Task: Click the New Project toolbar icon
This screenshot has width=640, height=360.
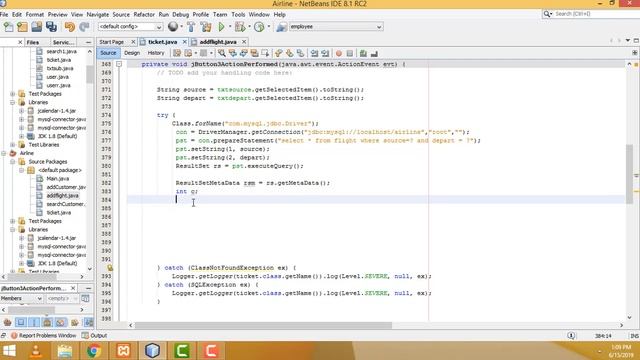Action: tap(22, 27)
